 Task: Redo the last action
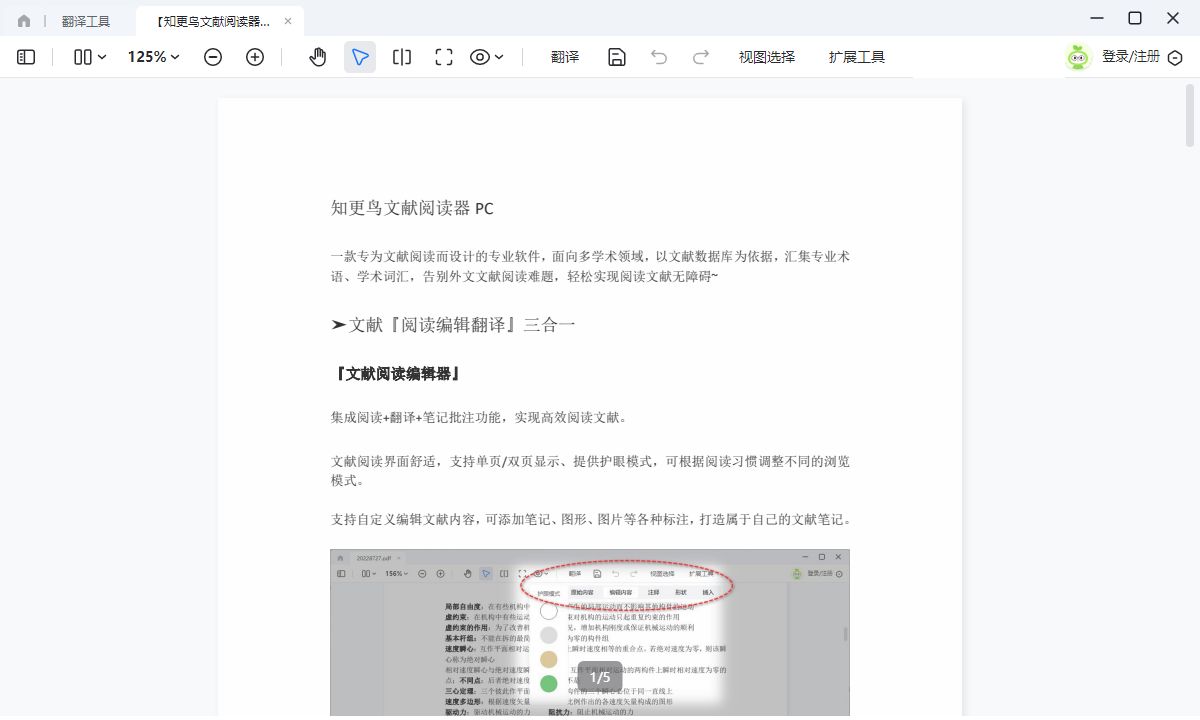(701, 57)
